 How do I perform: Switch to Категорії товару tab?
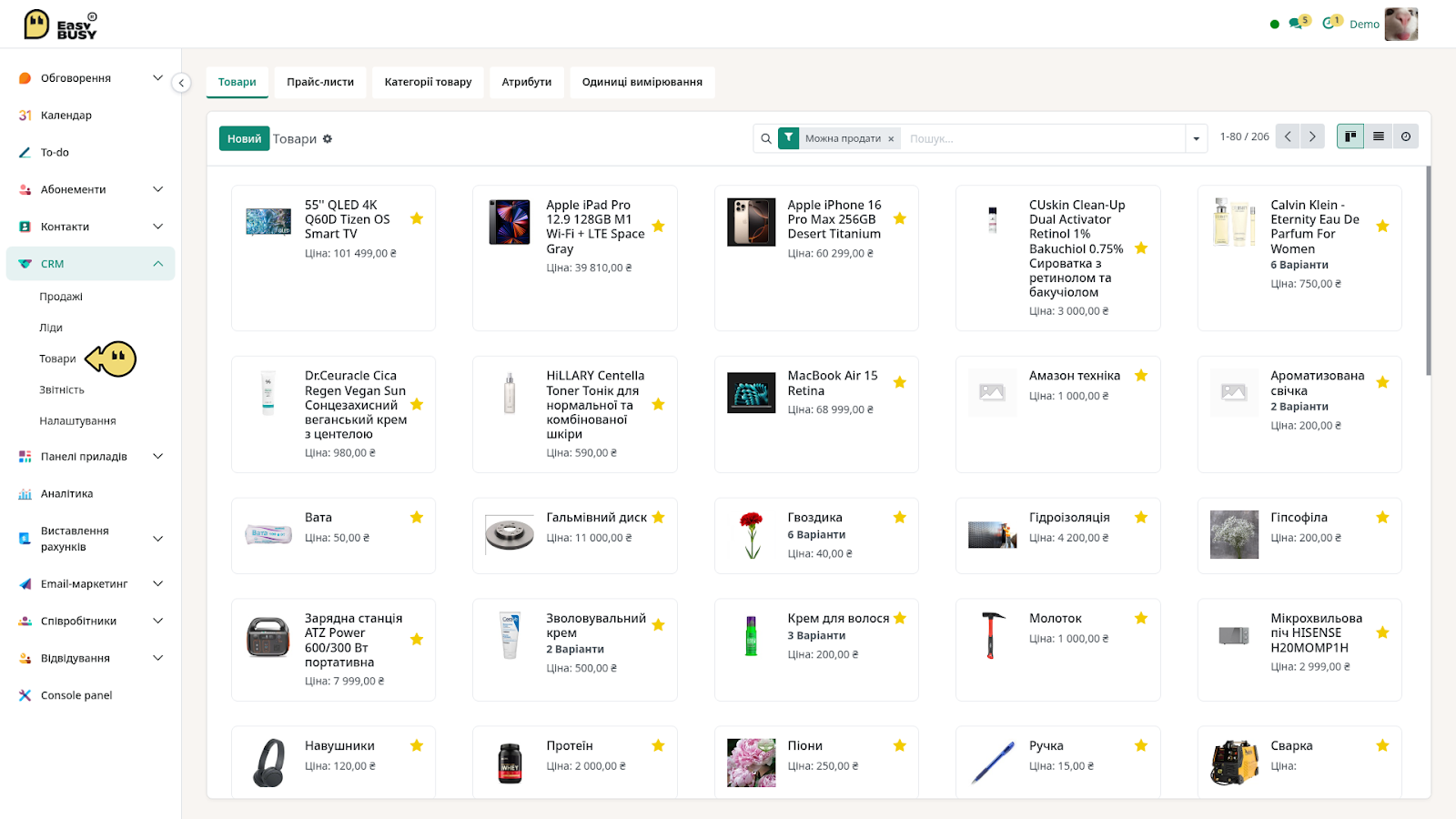pos(428,82)
